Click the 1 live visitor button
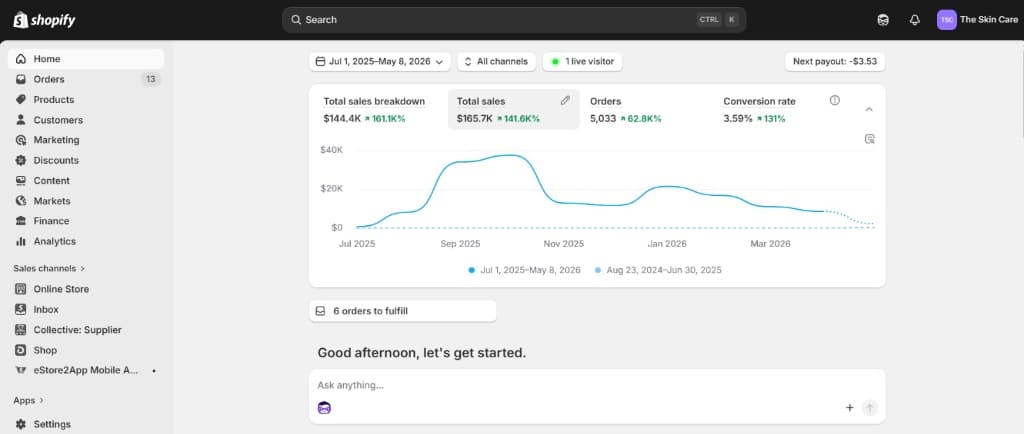This screenshot has height=434, width=1024. [583, 61]
